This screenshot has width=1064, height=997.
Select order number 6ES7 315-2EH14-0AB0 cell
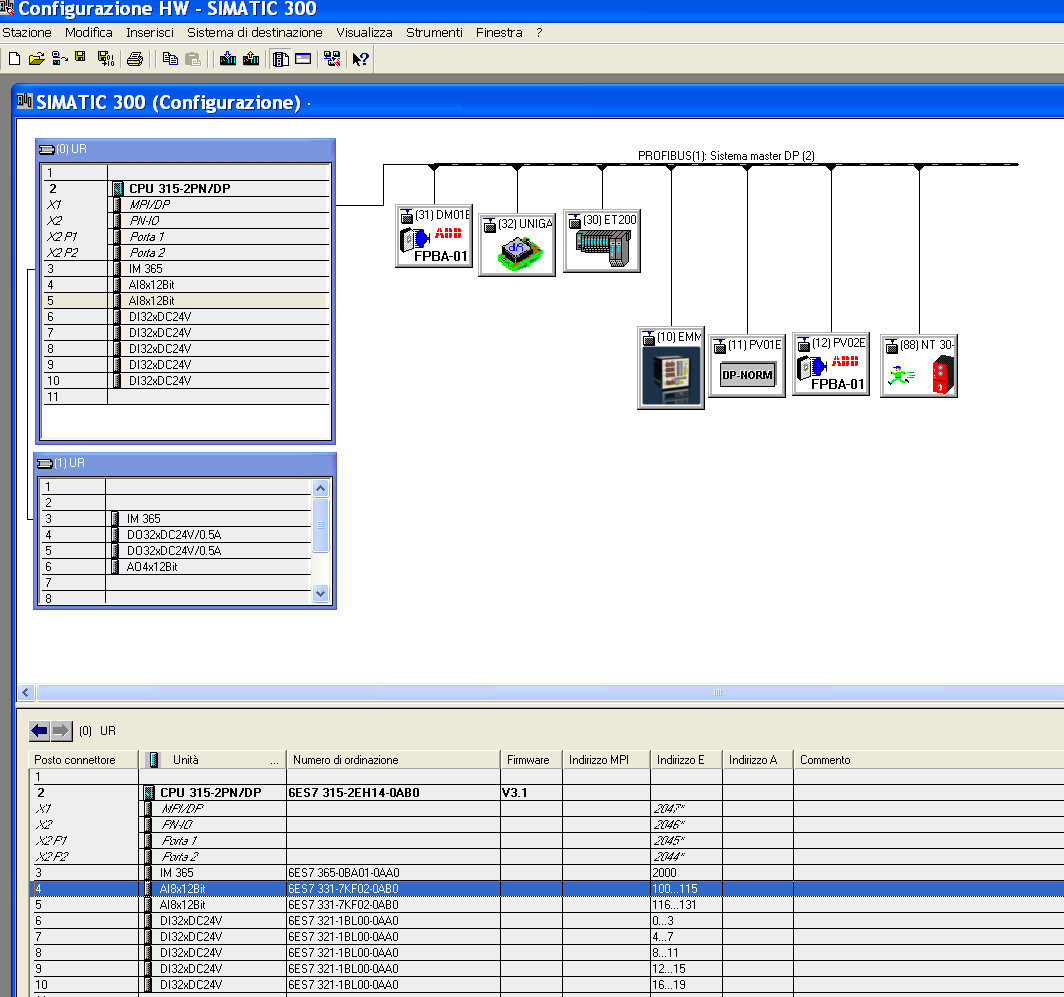click(x=394, y=793)
